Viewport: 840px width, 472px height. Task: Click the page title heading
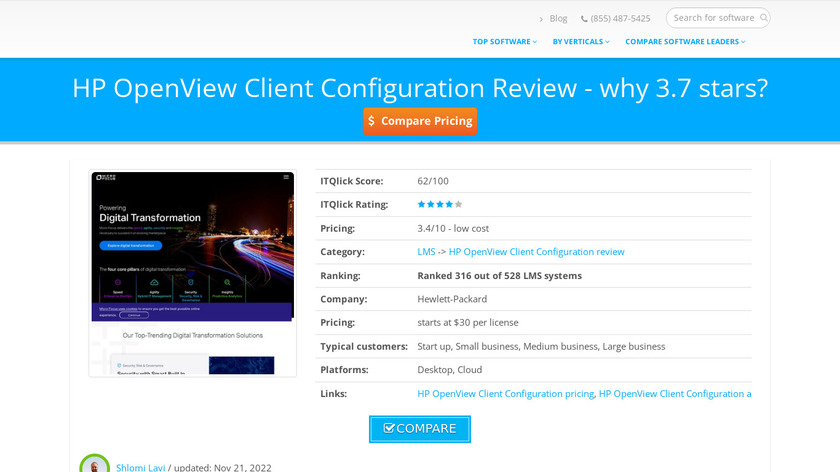(x=420, y=88)
